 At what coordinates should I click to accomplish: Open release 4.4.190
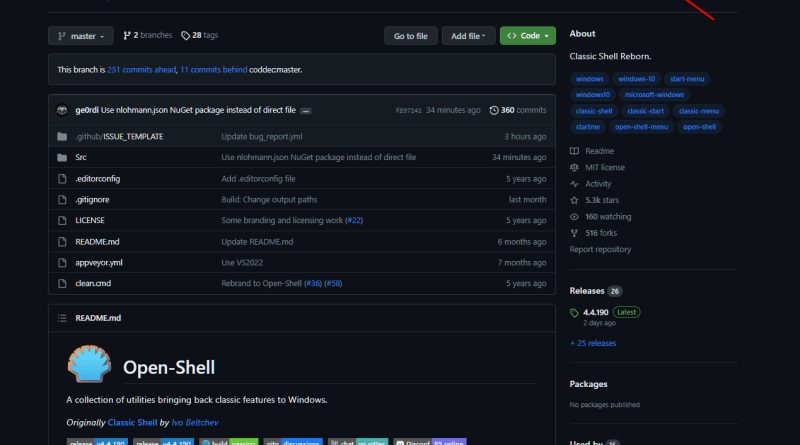[595, 312]
